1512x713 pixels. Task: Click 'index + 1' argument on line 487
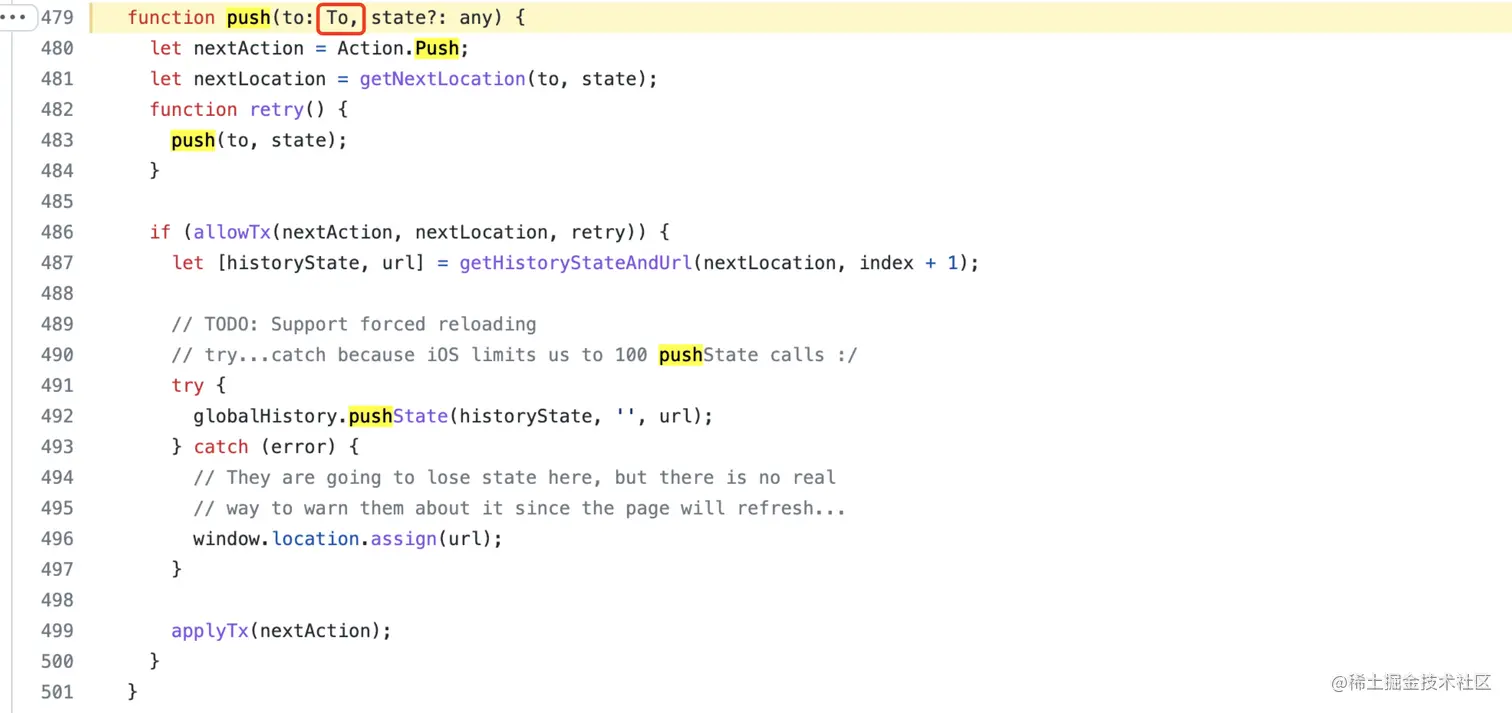[909, 263]
